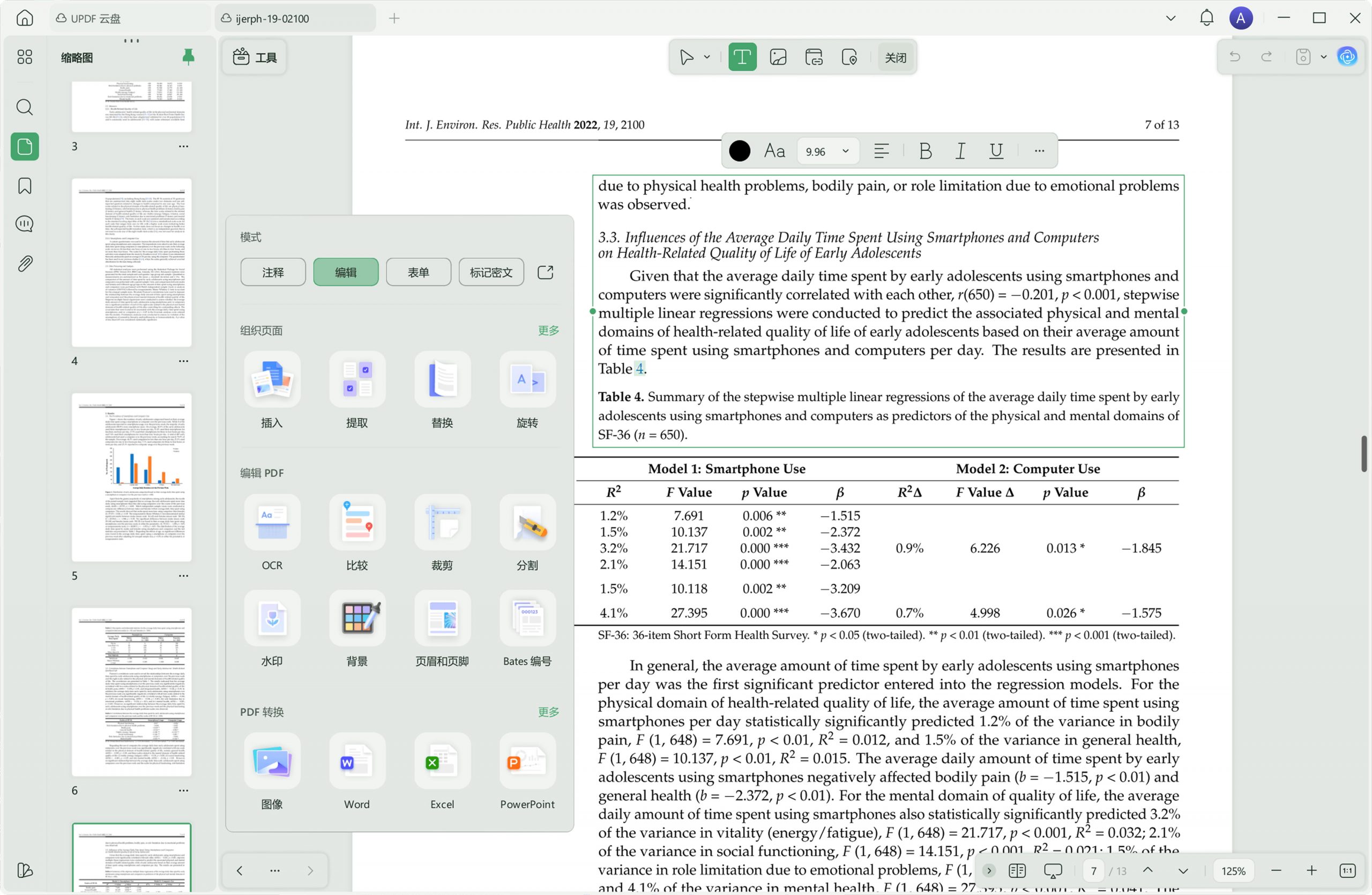This screenshot has height=895, width=1372.
Task: Toggle bold text formatting
Action: click(924, 151)
